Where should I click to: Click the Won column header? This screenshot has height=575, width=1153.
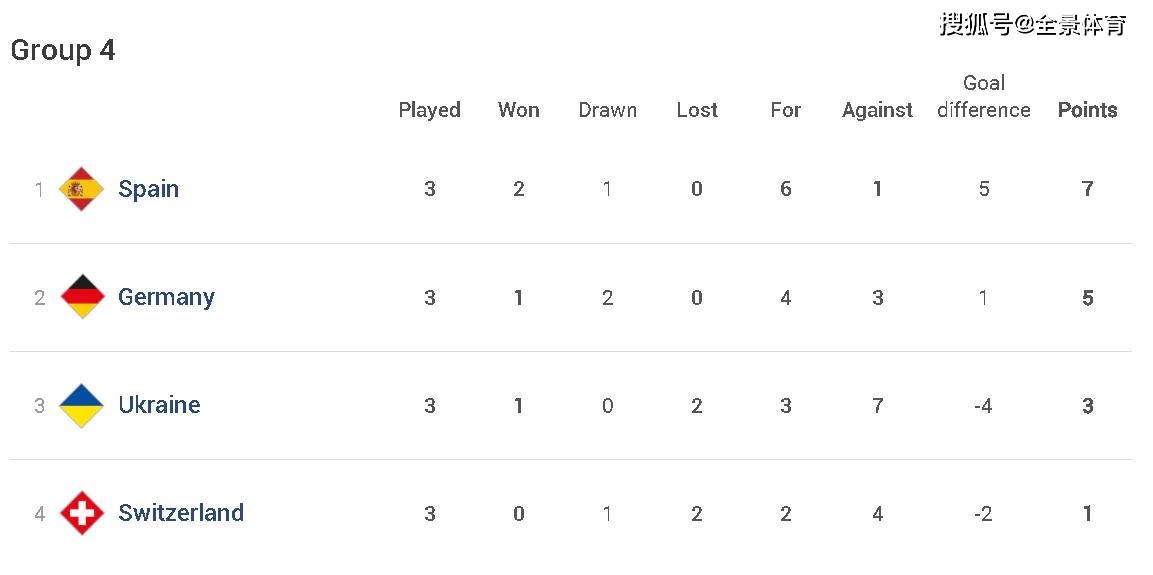tap(518, 110)
